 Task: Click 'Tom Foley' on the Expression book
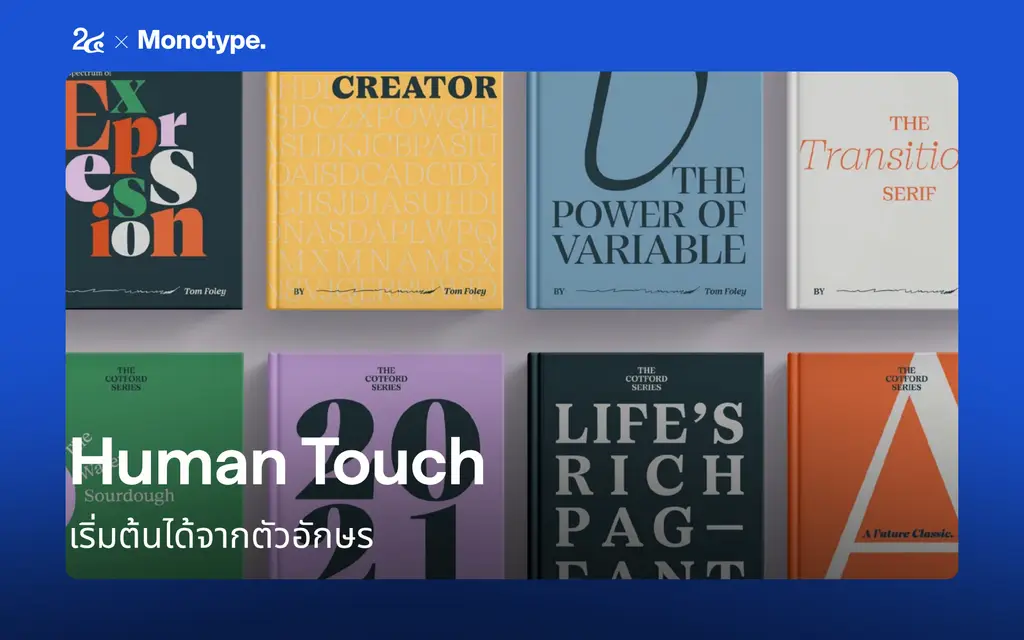click(205, 291)
